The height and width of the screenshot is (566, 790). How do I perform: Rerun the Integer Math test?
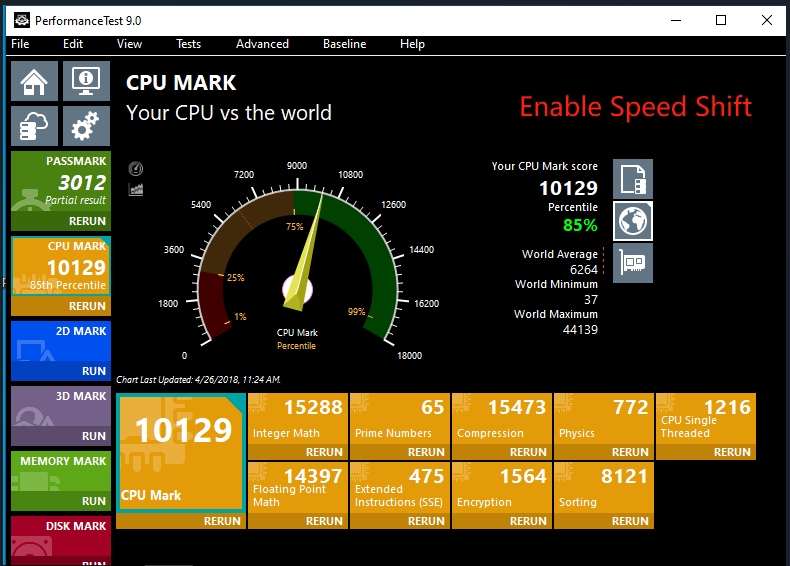click(324, 452)
